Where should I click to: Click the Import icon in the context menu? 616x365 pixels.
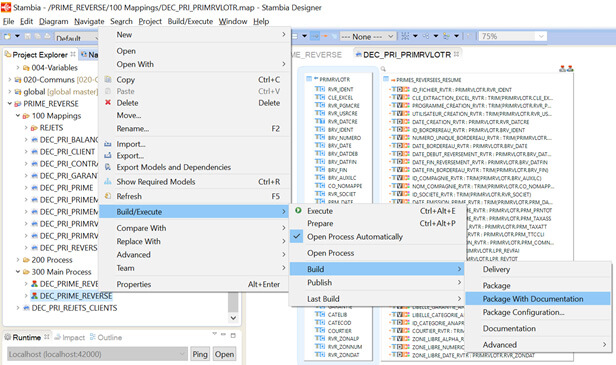(x=108, y=144)
